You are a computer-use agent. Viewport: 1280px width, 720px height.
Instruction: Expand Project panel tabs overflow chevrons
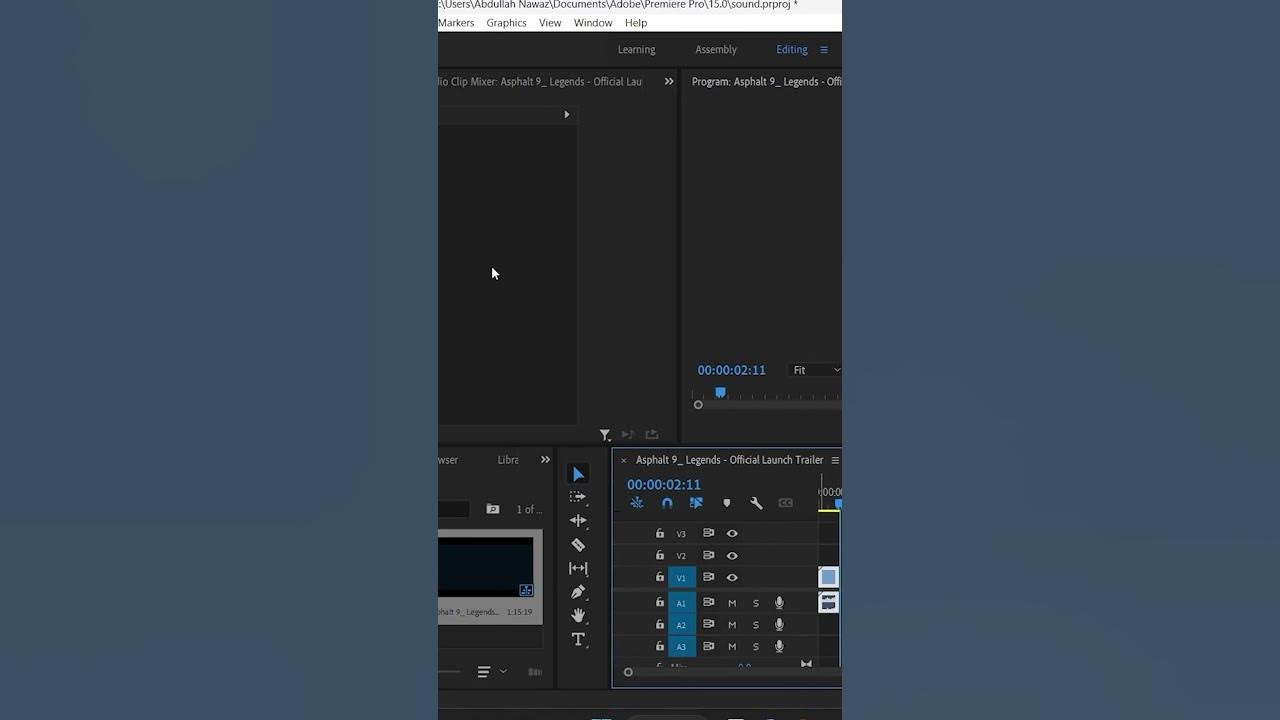545,460
